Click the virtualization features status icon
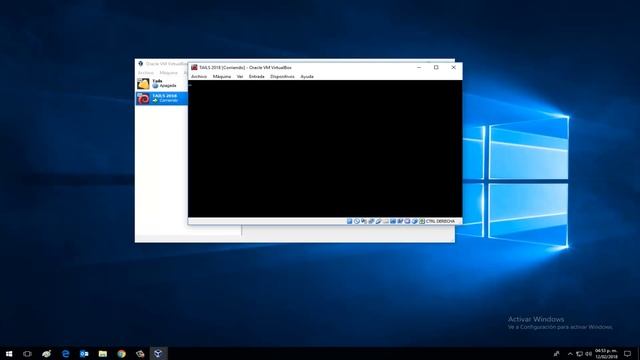The height and width of the screenshot is (360, 640). [407, 221]
